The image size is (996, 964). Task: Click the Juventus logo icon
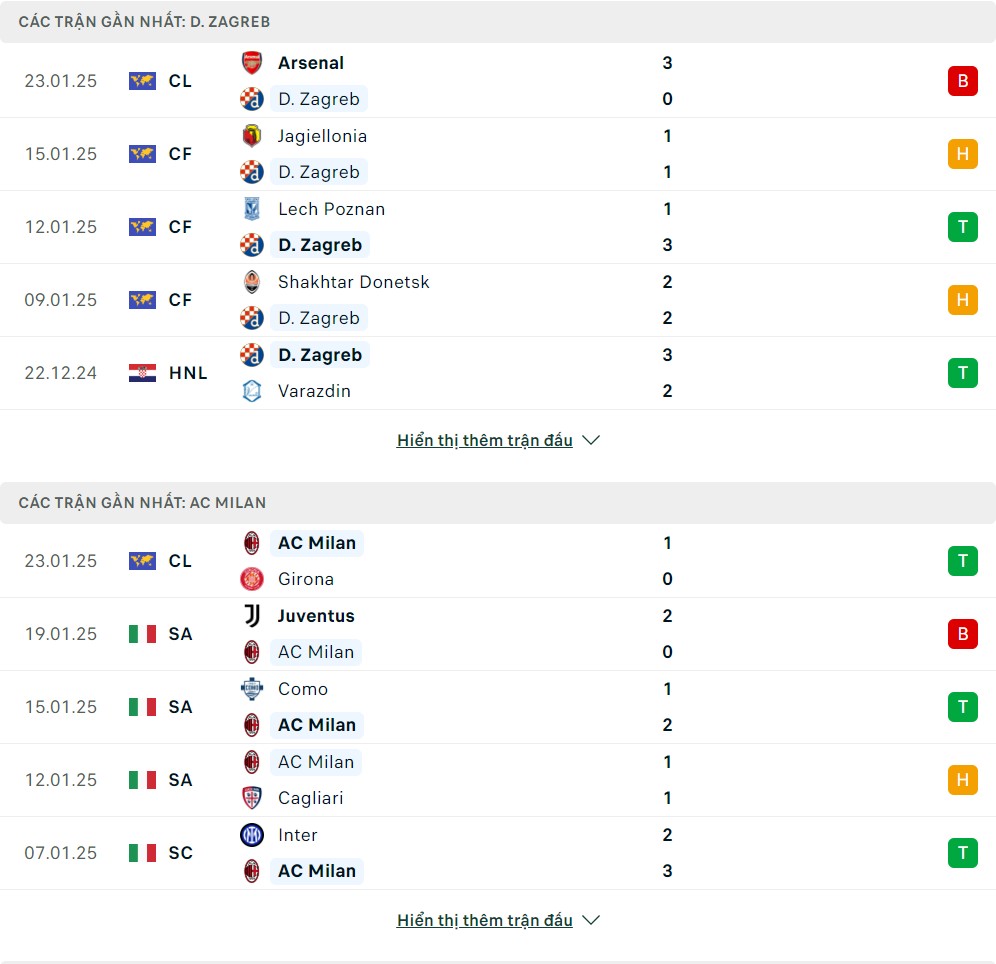(252, 616)
